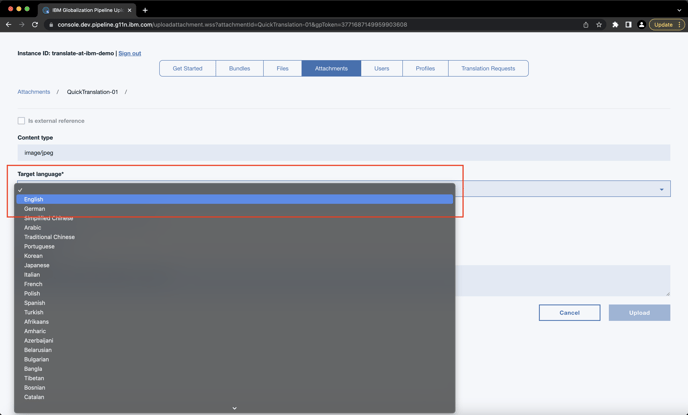Go to Translation Requests tab
The image size is (688, 415).
pos(488,68)
